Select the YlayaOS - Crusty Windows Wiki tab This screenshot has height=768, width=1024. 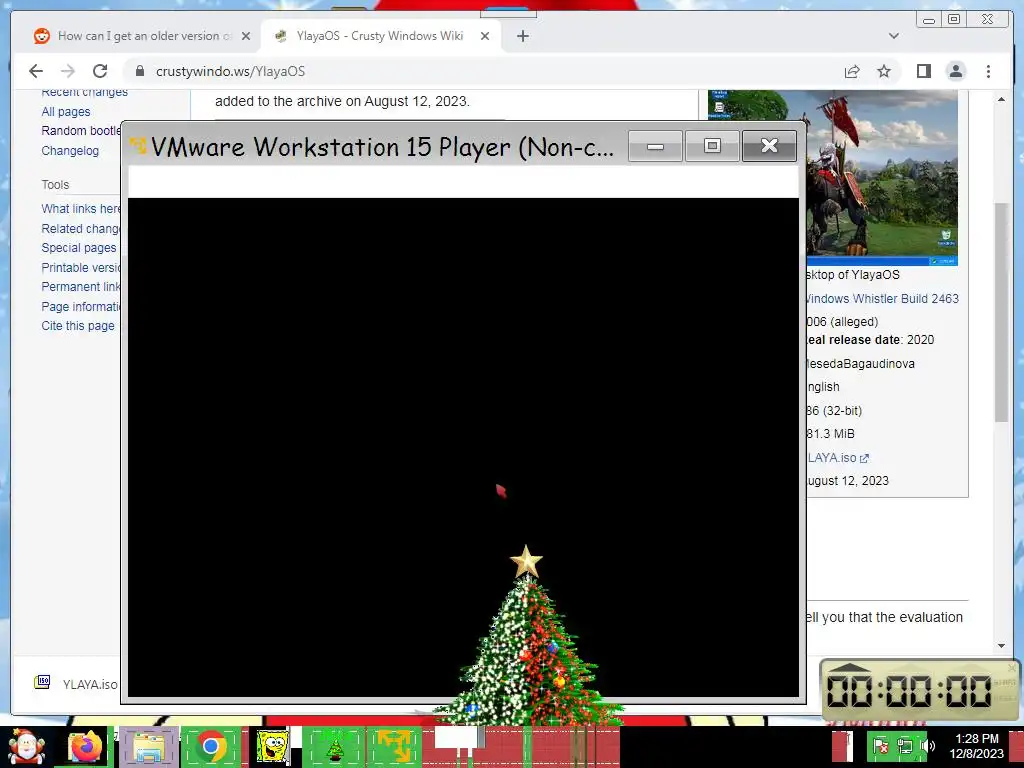379,36
